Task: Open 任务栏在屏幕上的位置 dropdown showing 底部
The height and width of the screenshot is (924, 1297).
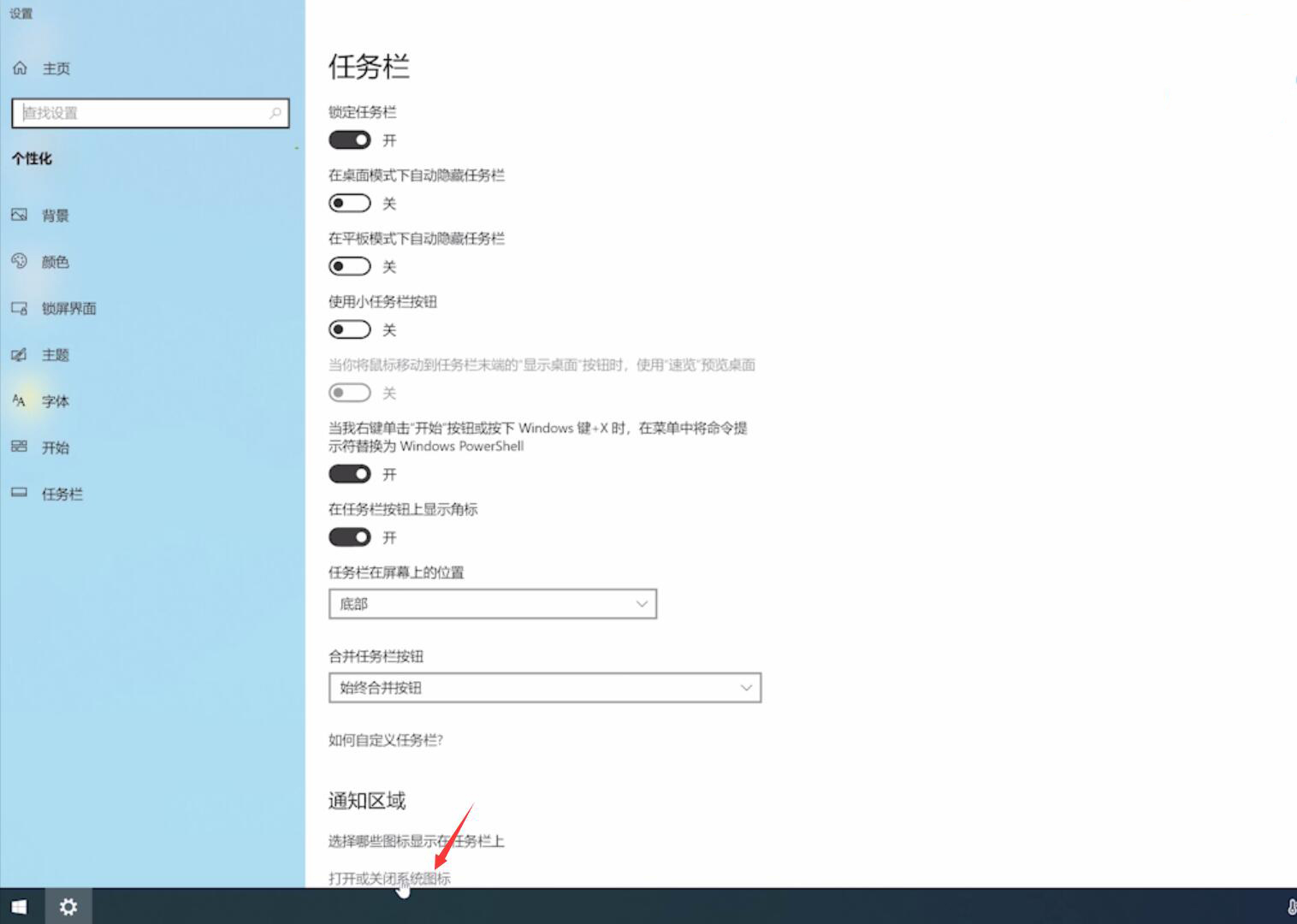Action: pyautogui.click(x=493, y=604)
